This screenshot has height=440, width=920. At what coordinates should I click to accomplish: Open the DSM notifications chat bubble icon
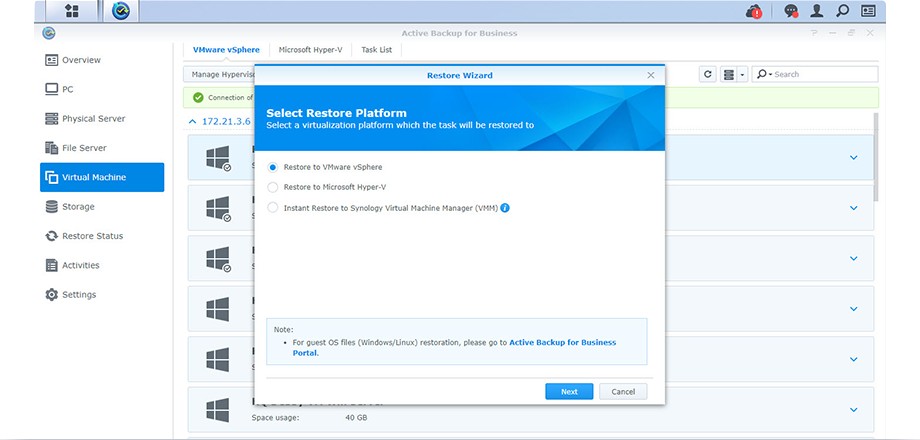click(x=792, y=11)
